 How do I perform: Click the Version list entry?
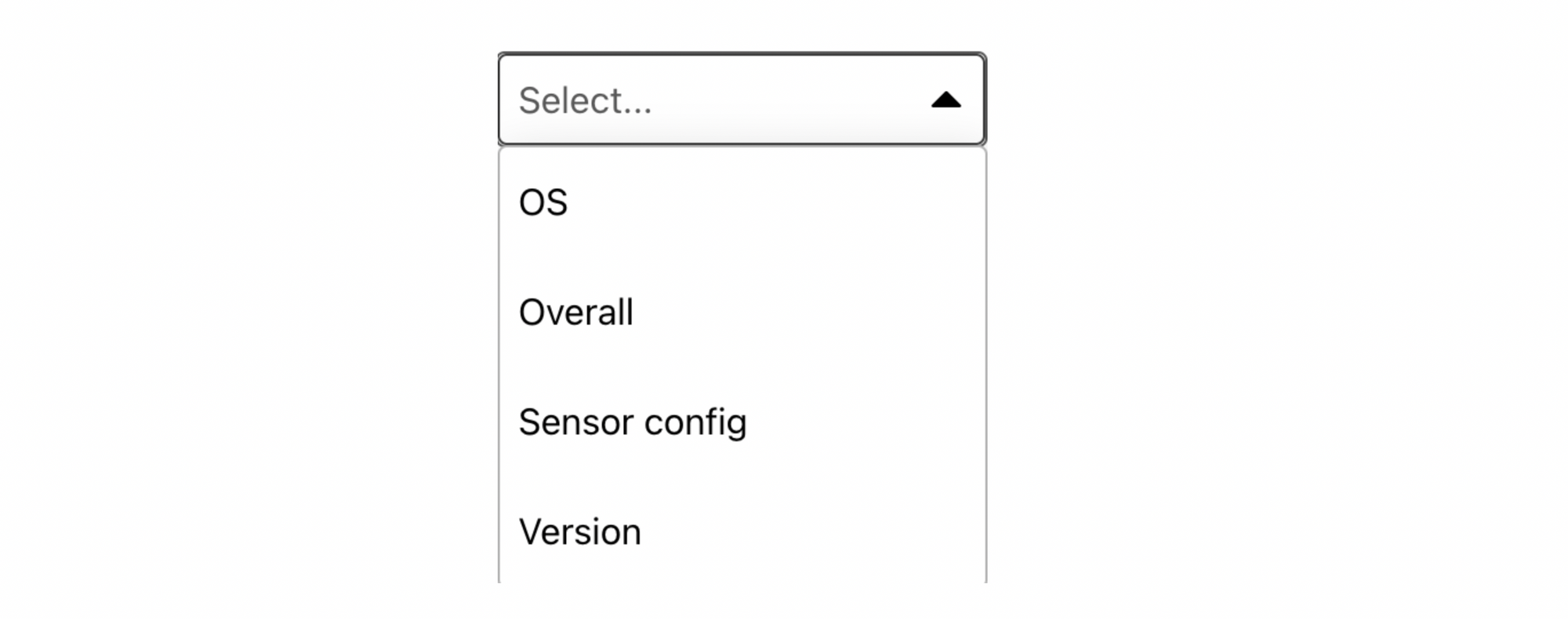[580, 531]
